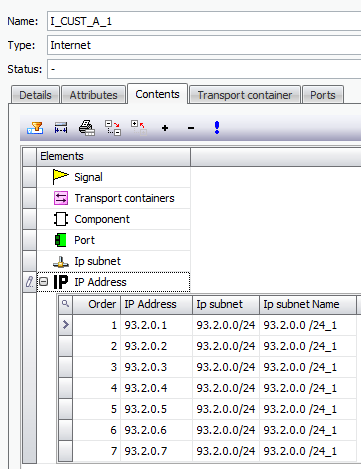This screenshot has height=469, width=361.
Task: Select the Signal tree row
Action: [x=114, y=177]
